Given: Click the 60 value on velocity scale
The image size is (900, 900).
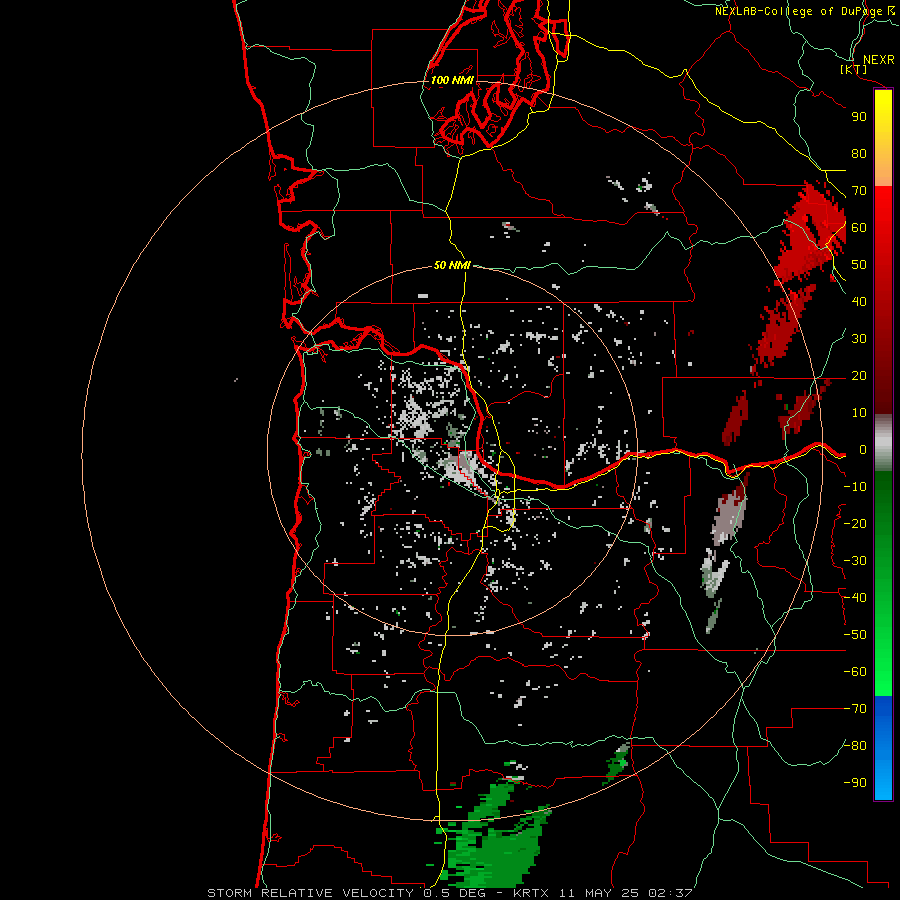Looking at the screenshot, I should [859, 228].
